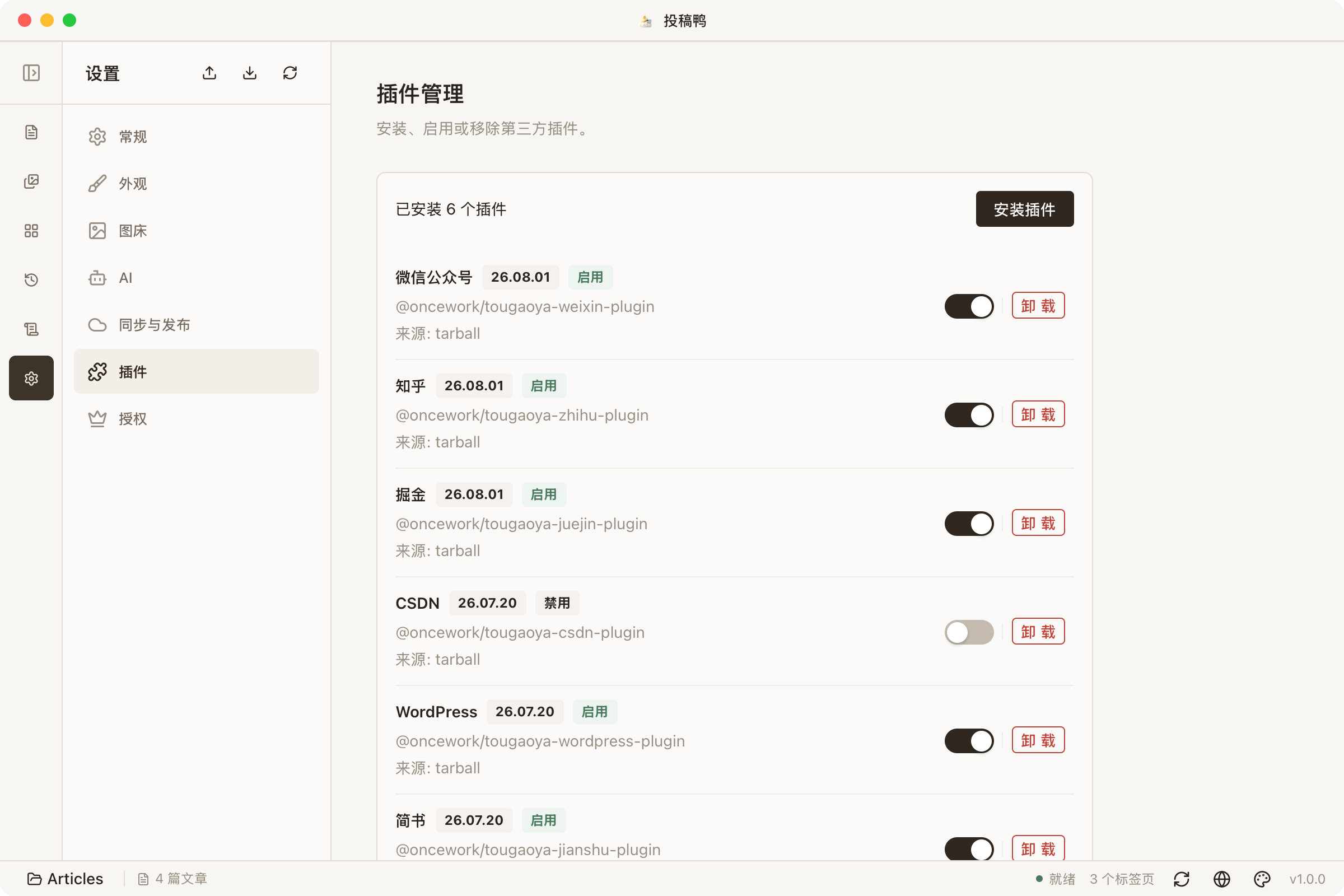Screen dimensions: 1344x896
Task: Open the documents icon in left rail
Action: coord(31,133)
